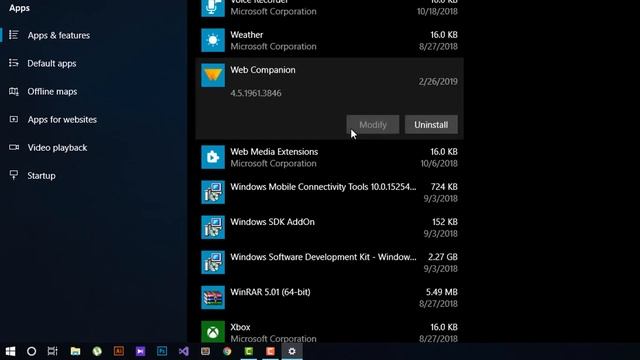Click the Windows Mobile Connectivity Tools icon
This screenshot has height=360, width=640.
213,192
